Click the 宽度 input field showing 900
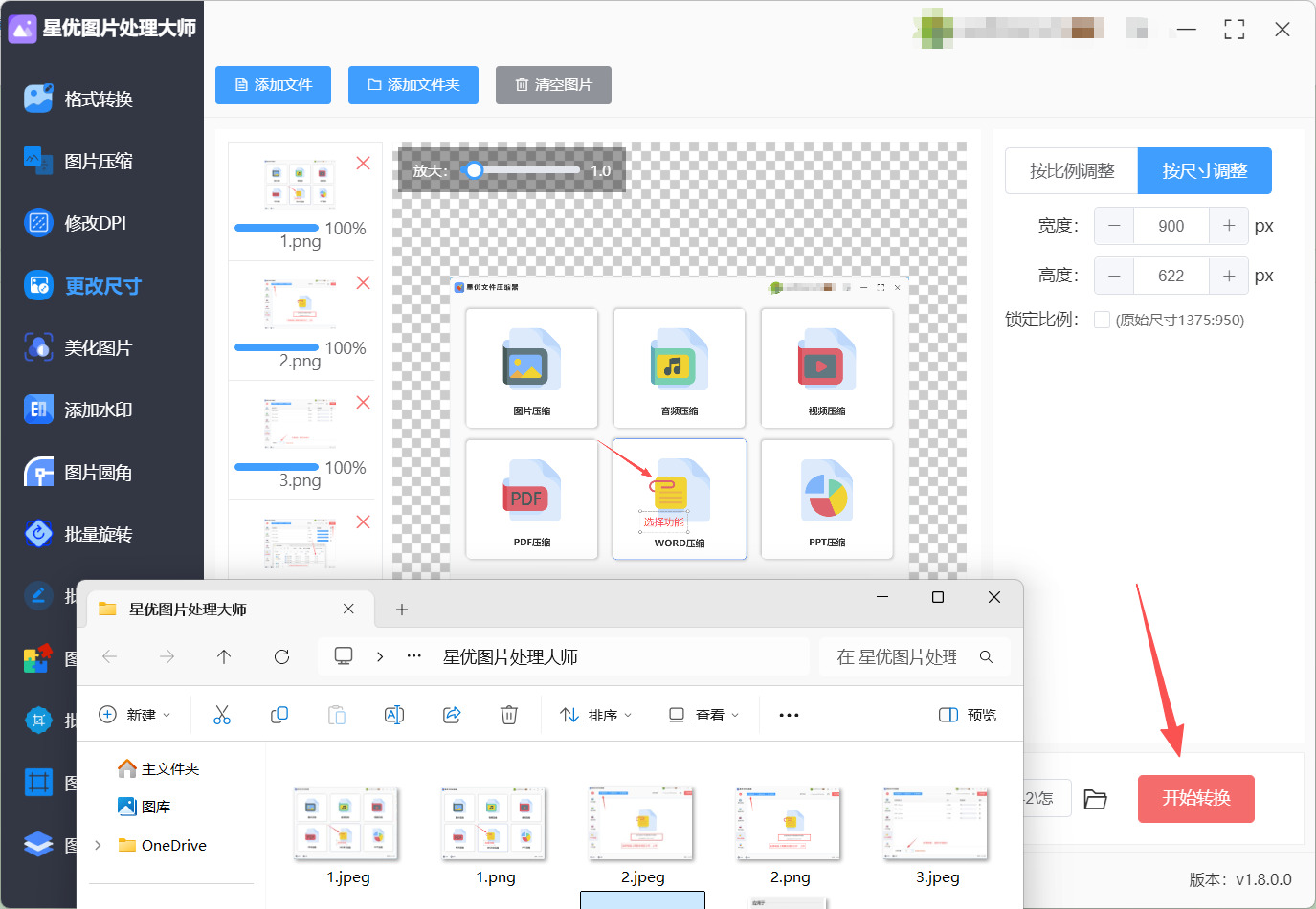The height and width of the screenshot is (909, 1316). pyautogui.click(x=1171, y=226)
